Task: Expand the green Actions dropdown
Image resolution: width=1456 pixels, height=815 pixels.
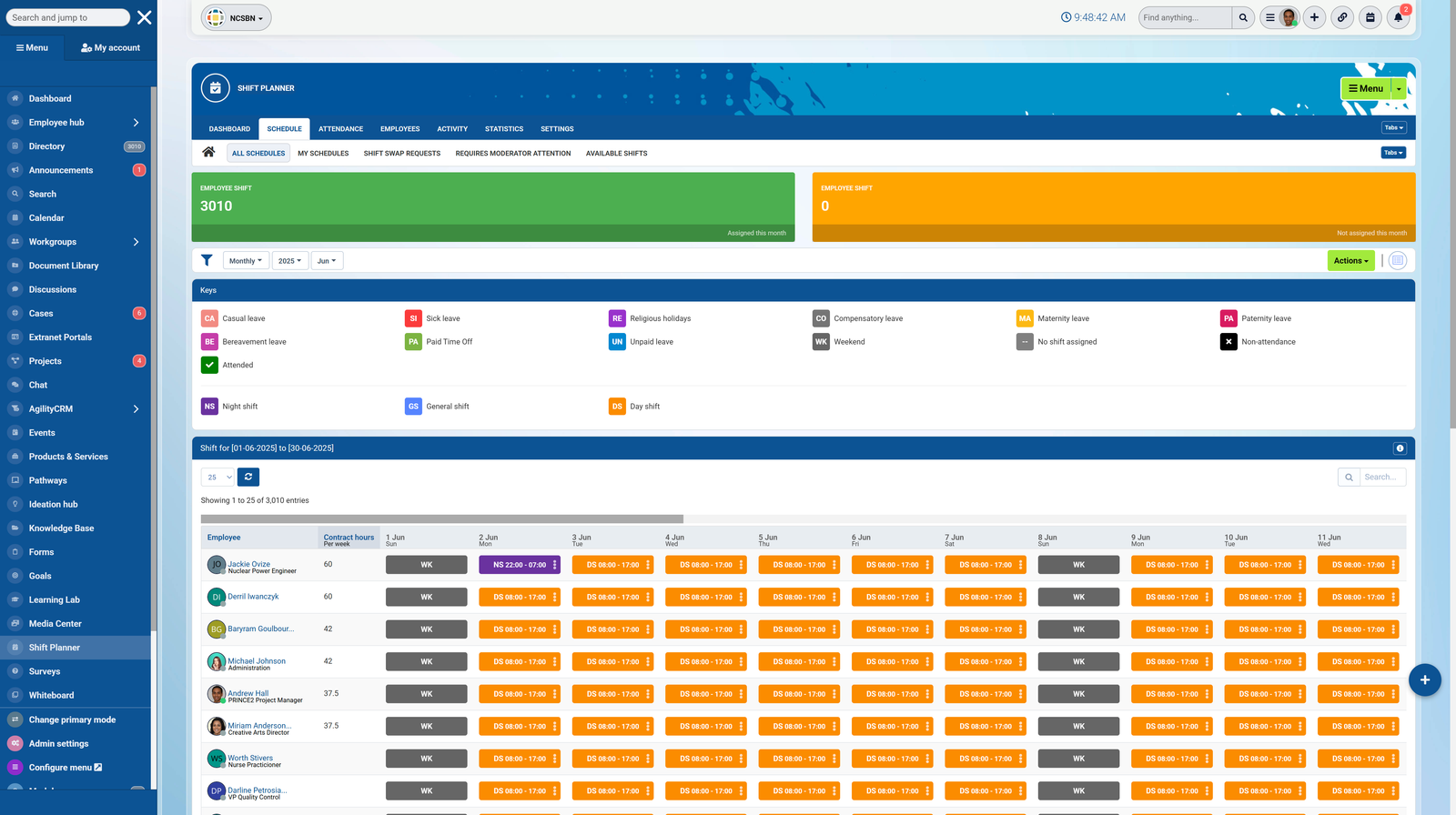Action: pyautogui.click(x=1350, y=261)
